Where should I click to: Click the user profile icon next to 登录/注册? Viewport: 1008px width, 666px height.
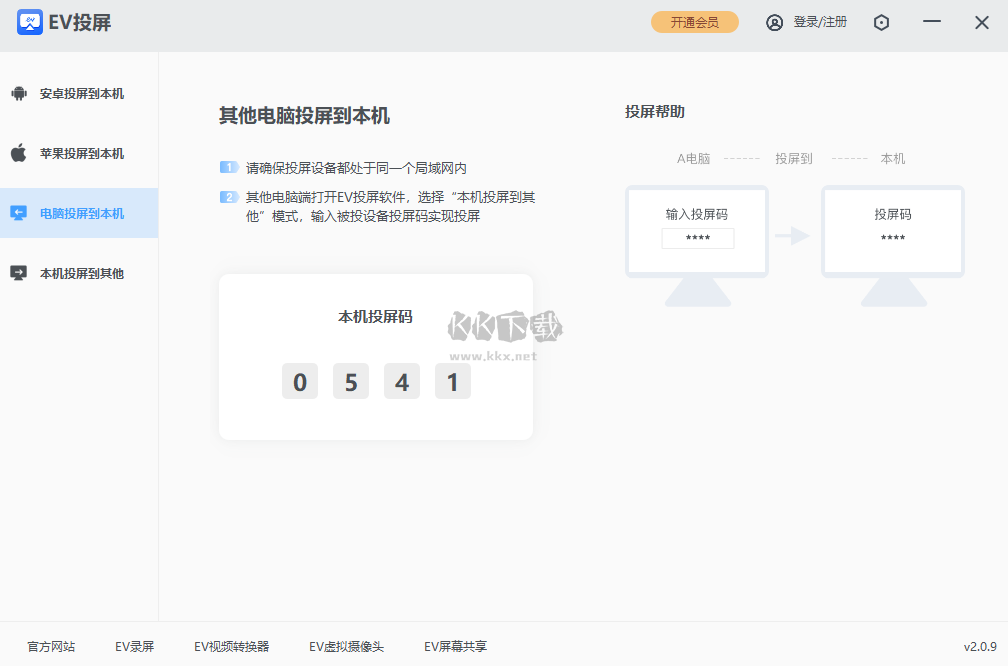coord(774,21)
